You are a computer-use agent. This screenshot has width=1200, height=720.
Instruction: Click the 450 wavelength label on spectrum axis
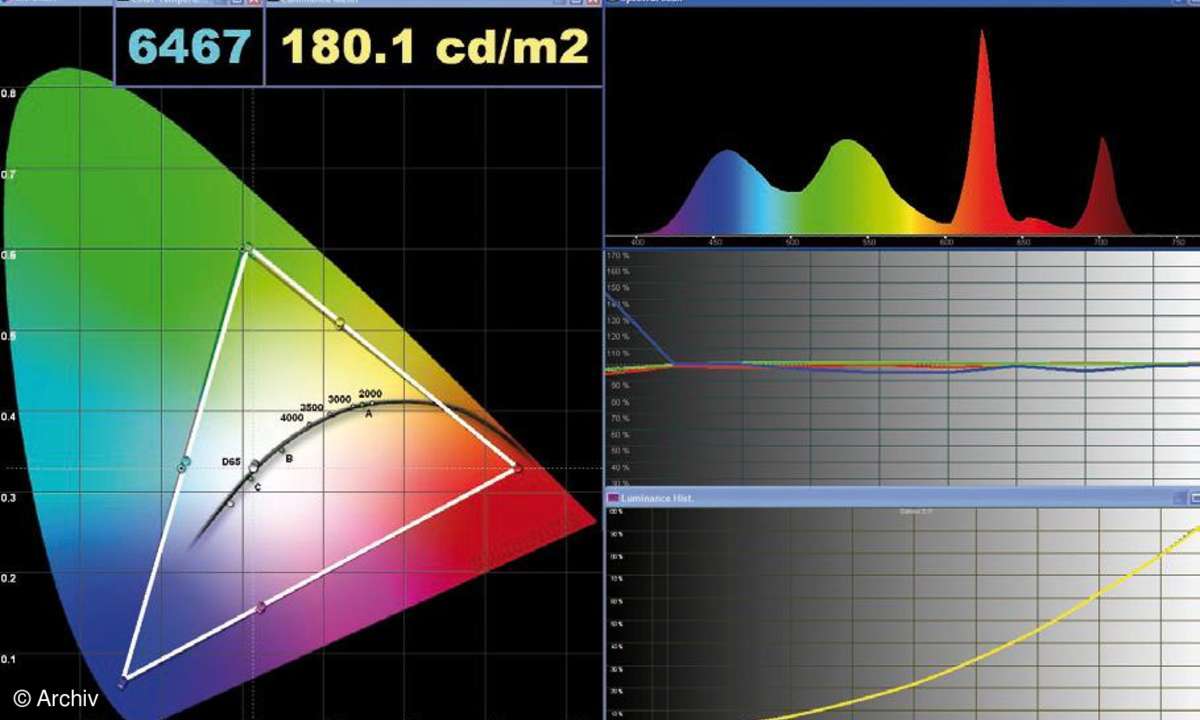(714, 241)
